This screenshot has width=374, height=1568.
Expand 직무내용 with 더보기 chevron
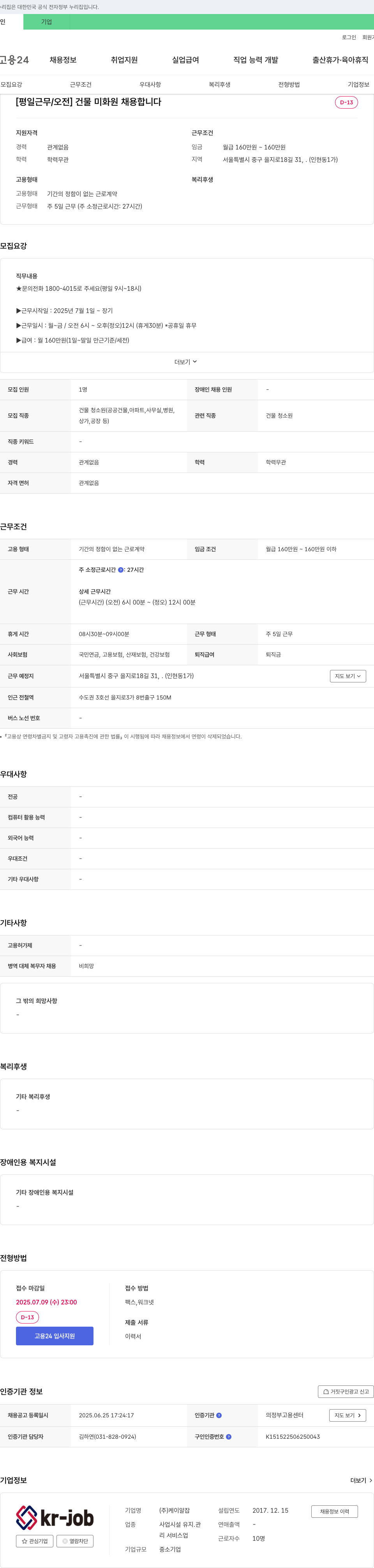click(186, 362)
